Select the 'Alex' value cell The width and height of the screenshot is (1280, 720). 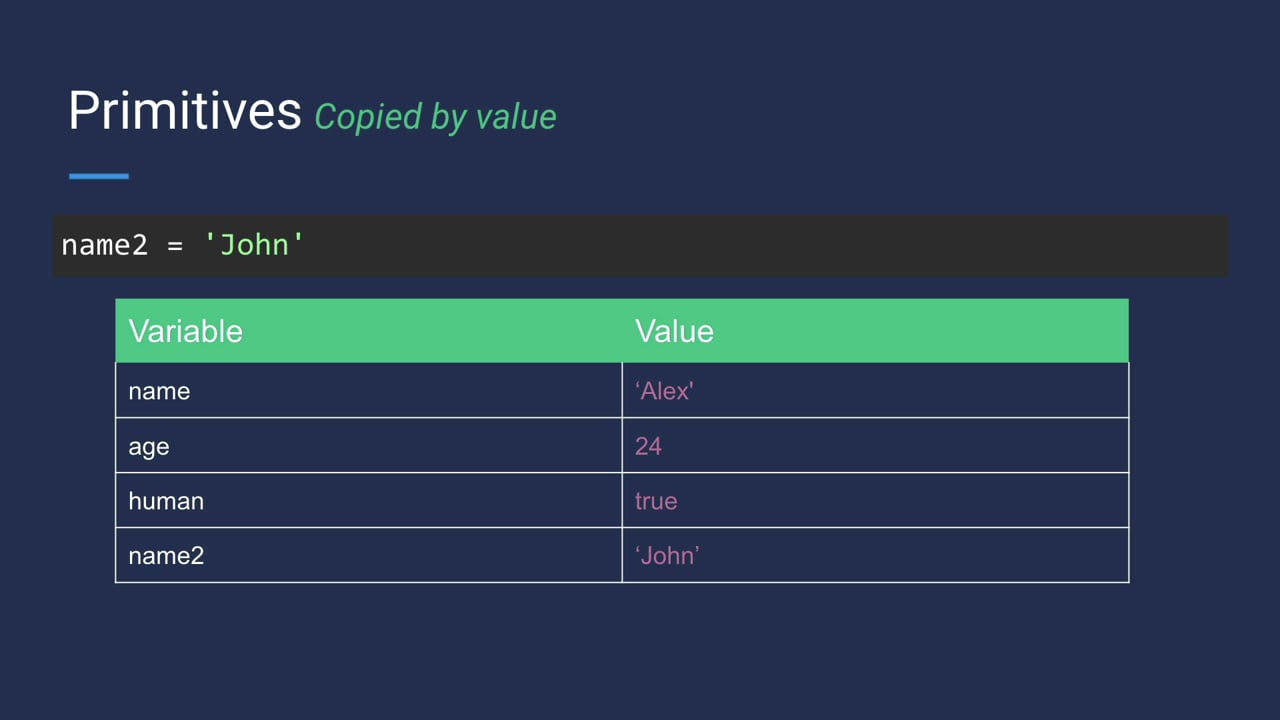pos(875,390)
